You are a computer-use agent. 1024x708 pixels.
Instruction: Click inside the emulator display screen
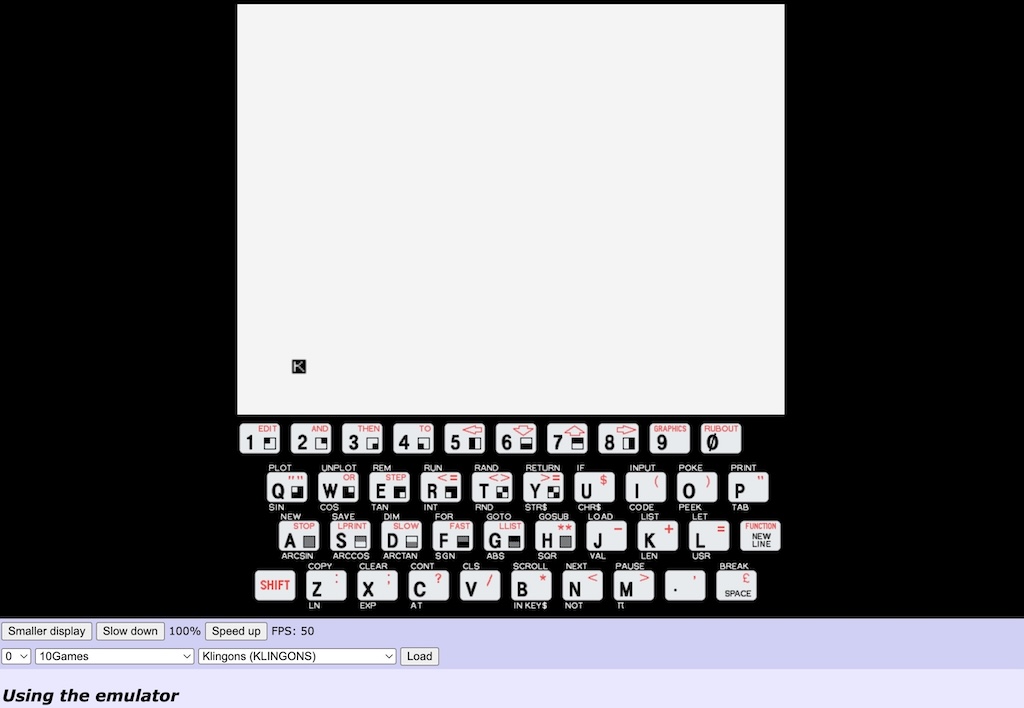[x=510, y=208]
